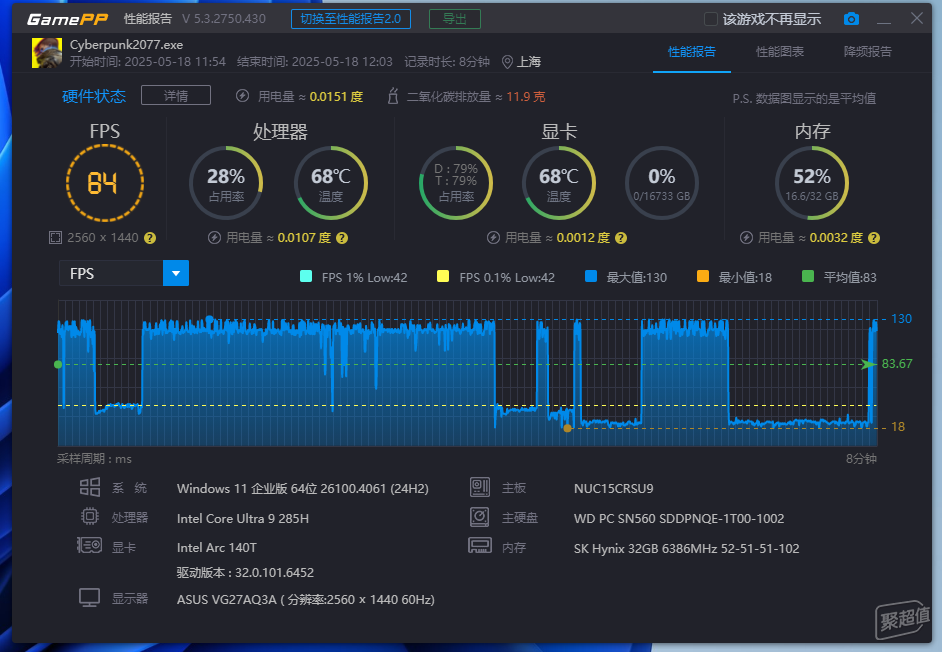Click the memory gauge showing 52%
Viewport: 942px width, 652px height.
pos(812,183)
